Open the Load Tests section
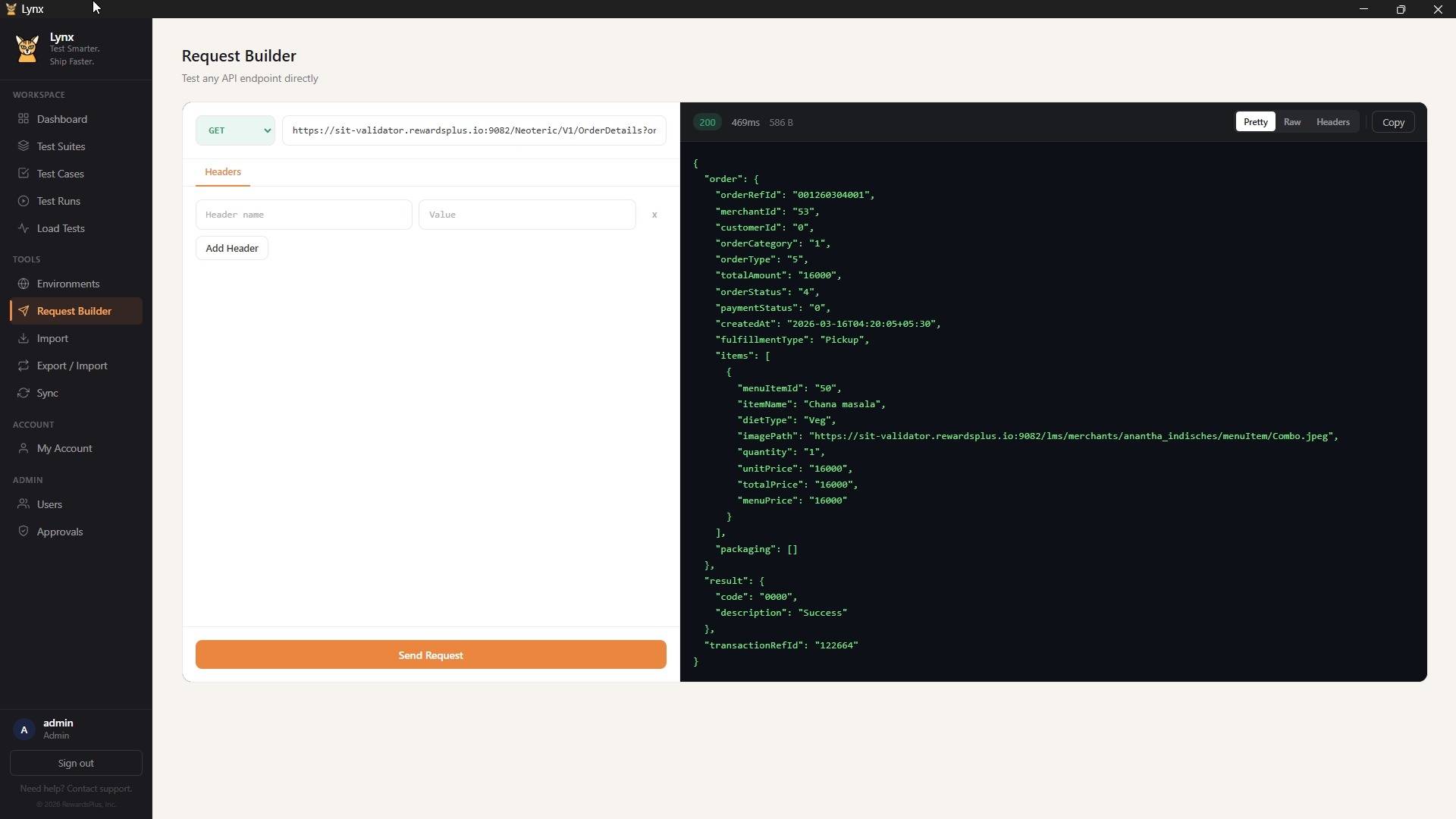 (61, 227)
